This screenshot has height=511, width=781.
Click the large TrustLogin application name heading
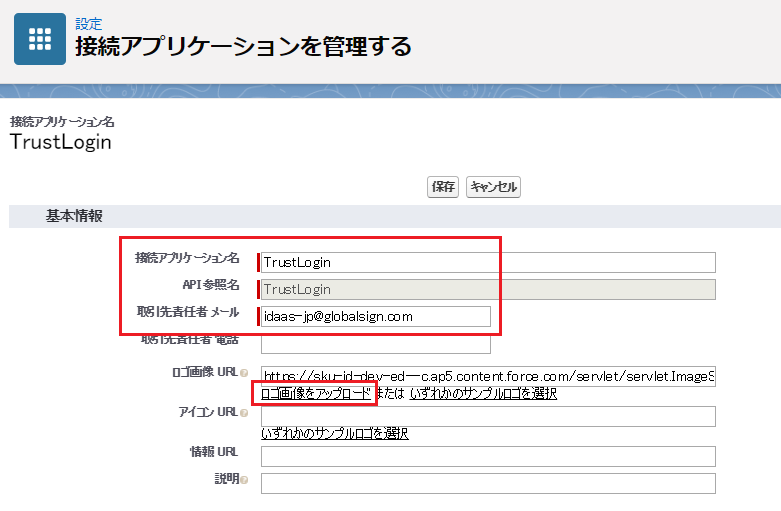click(x=60, y=142)
